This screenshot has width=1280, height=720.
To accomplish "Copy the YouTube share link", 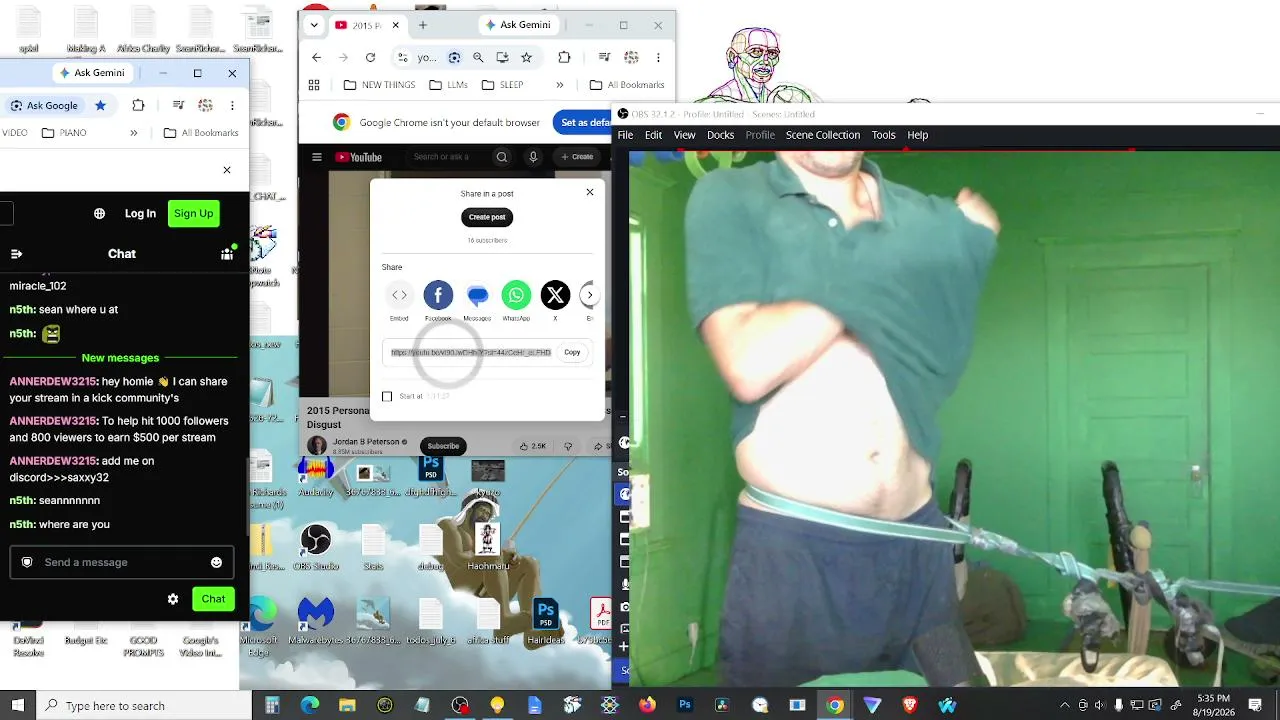I will pyautogui.click(x=572, y=352).
